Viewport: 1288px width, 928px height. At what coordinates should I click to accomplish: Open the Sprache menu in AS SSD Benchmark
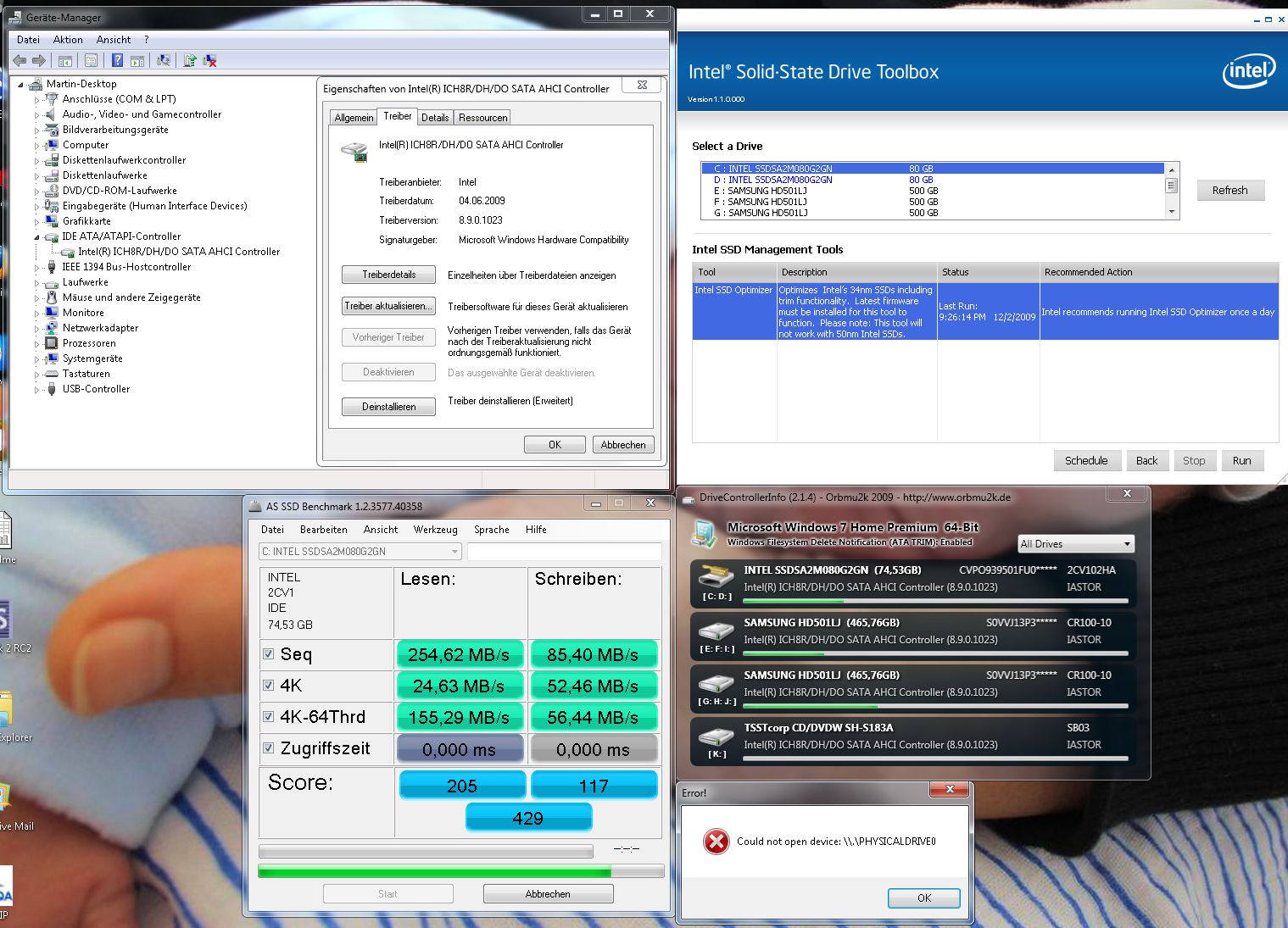click(492, 530)
